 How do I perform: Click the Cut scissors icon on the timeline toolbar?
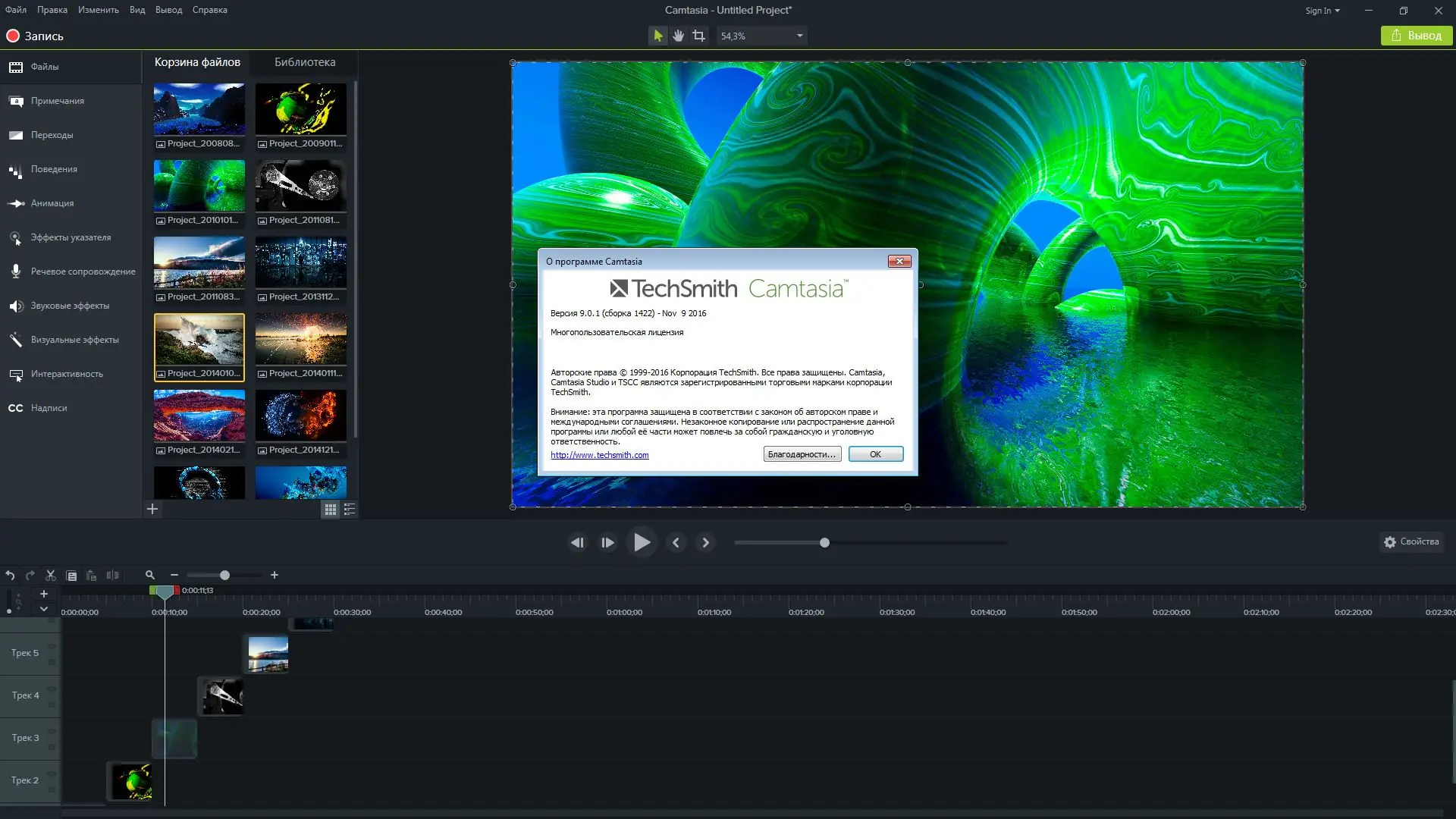51,576
